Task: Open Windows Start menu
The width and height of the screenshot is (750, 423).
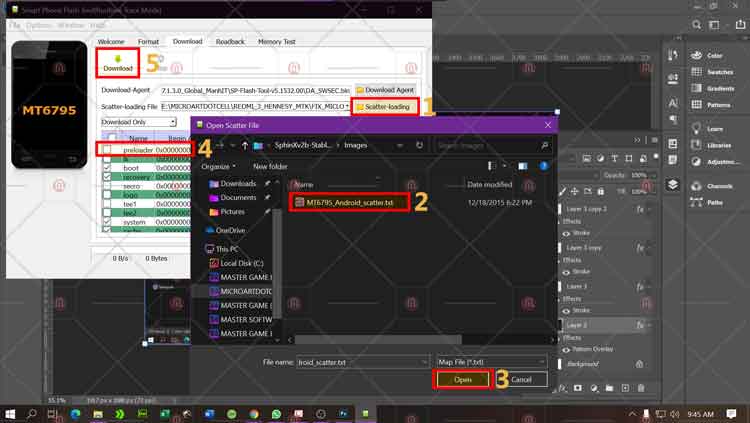Action: point(9,414)
